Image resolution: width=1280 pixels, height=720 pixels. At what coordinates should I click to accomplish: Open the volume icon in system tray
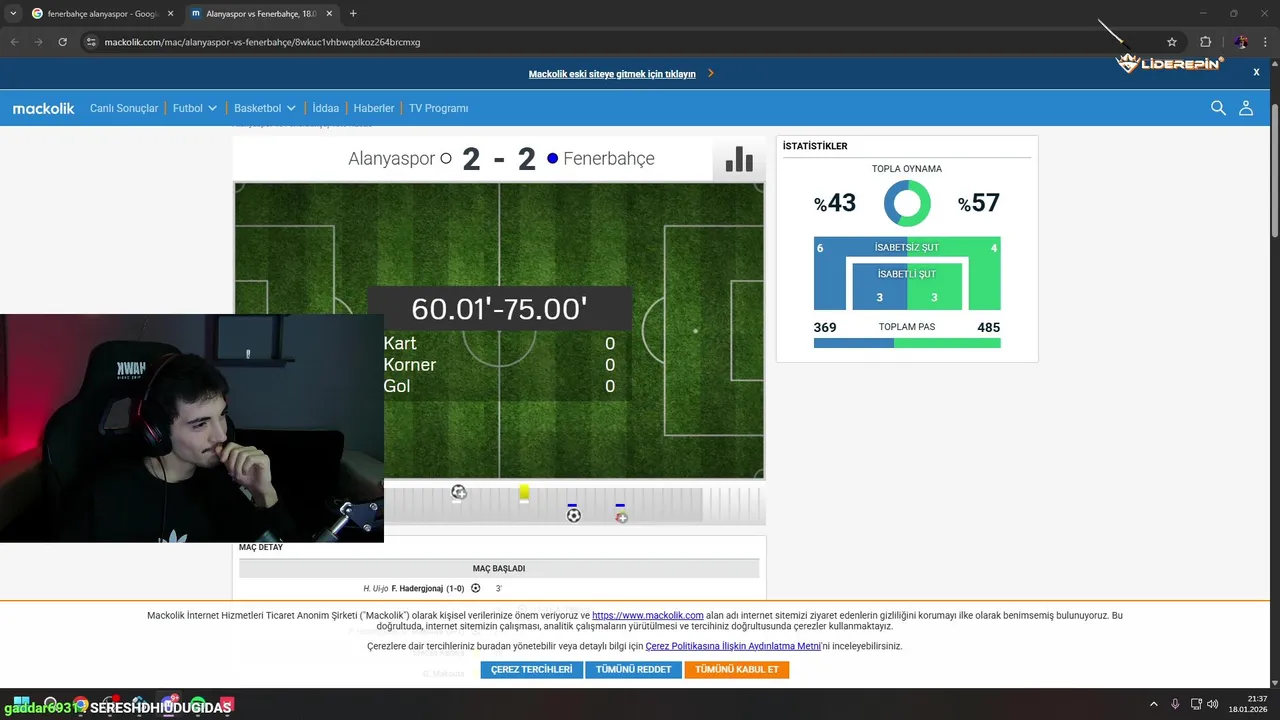pyautogui.click(x=1213, y=705)
